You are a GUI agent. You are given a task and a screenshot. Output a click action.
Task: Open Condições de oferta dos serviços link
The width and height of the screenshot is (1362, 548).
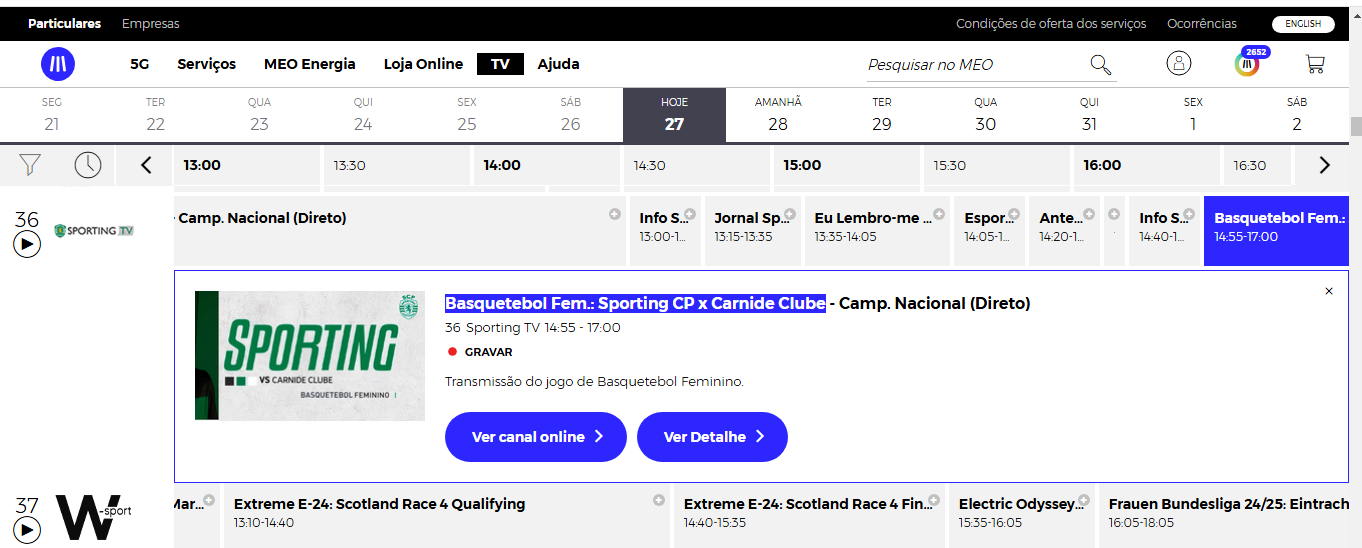pos(1051,24)
